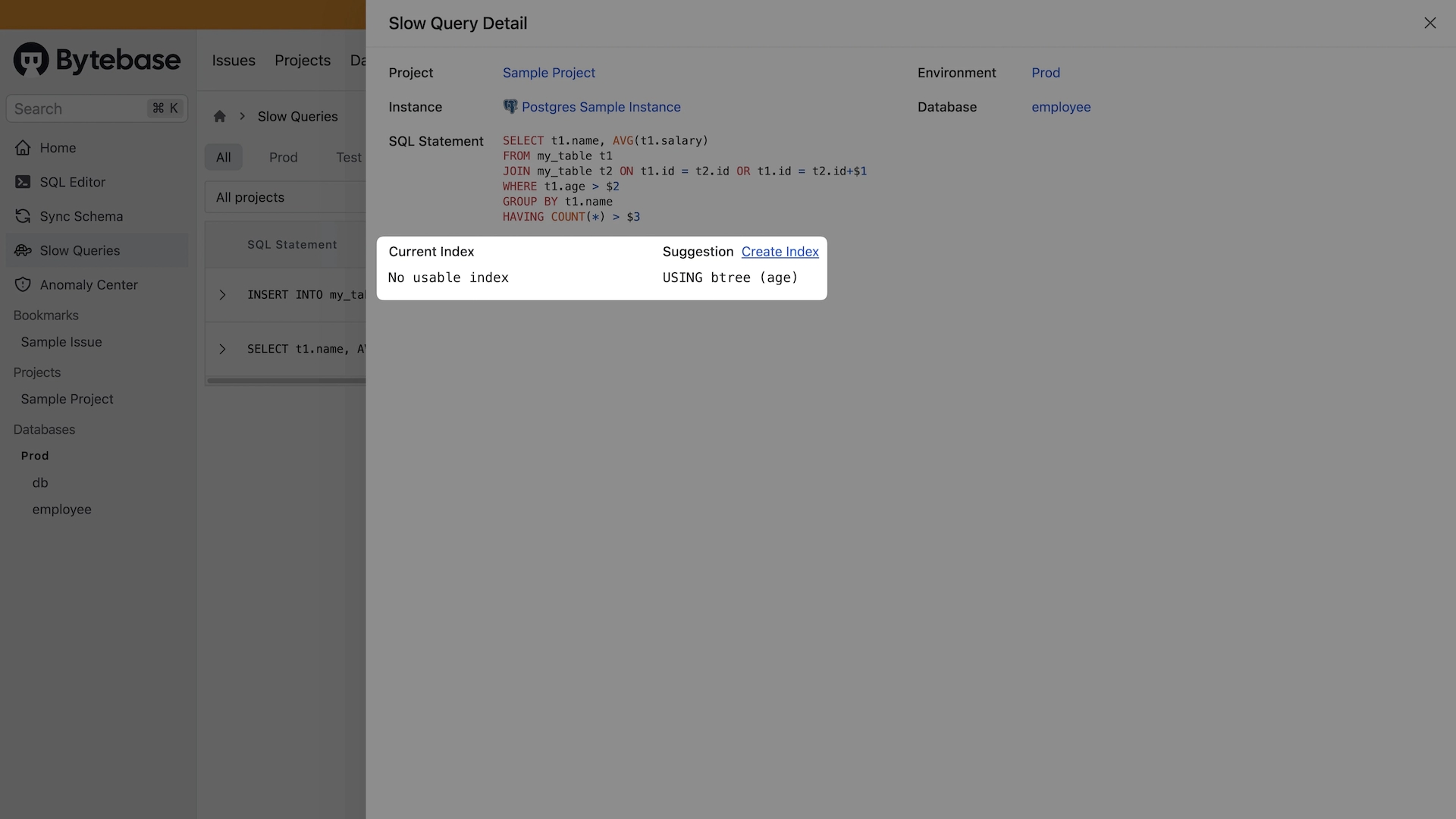Image resolution: width=1456 pixels, height=819 pixels.
Task: Toggle the Test environment filter
Action: [x=349, y=156]
